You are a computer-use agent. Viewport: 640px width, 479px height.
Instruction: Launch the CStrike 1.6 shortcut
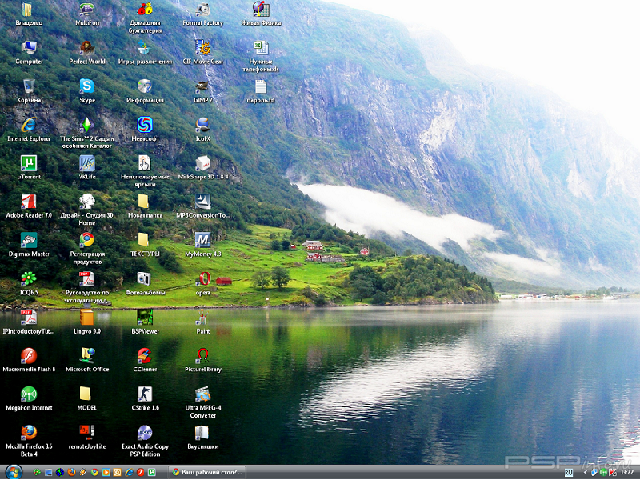point(144,394)
